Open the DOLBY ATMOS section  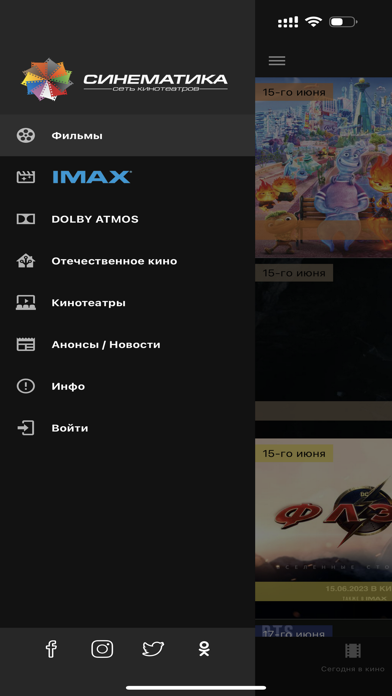tap(127, 219)
